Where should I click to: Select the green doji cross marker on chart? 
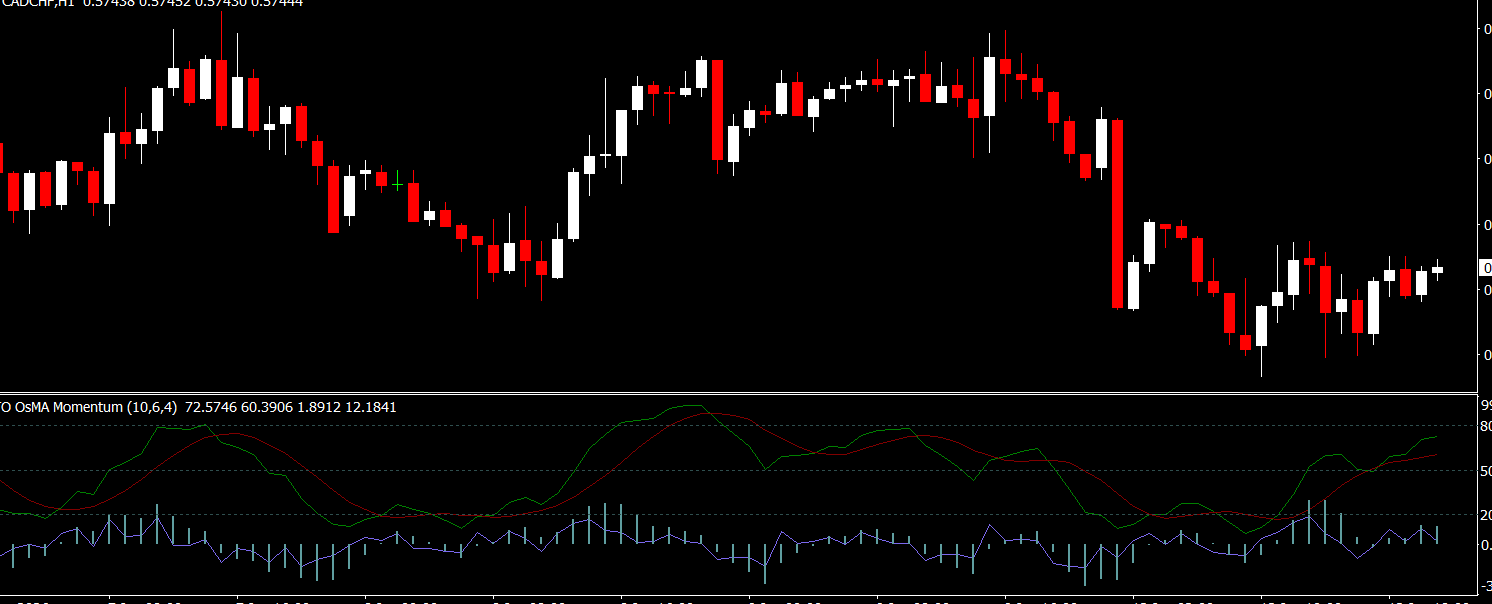(x=397, y=185)
